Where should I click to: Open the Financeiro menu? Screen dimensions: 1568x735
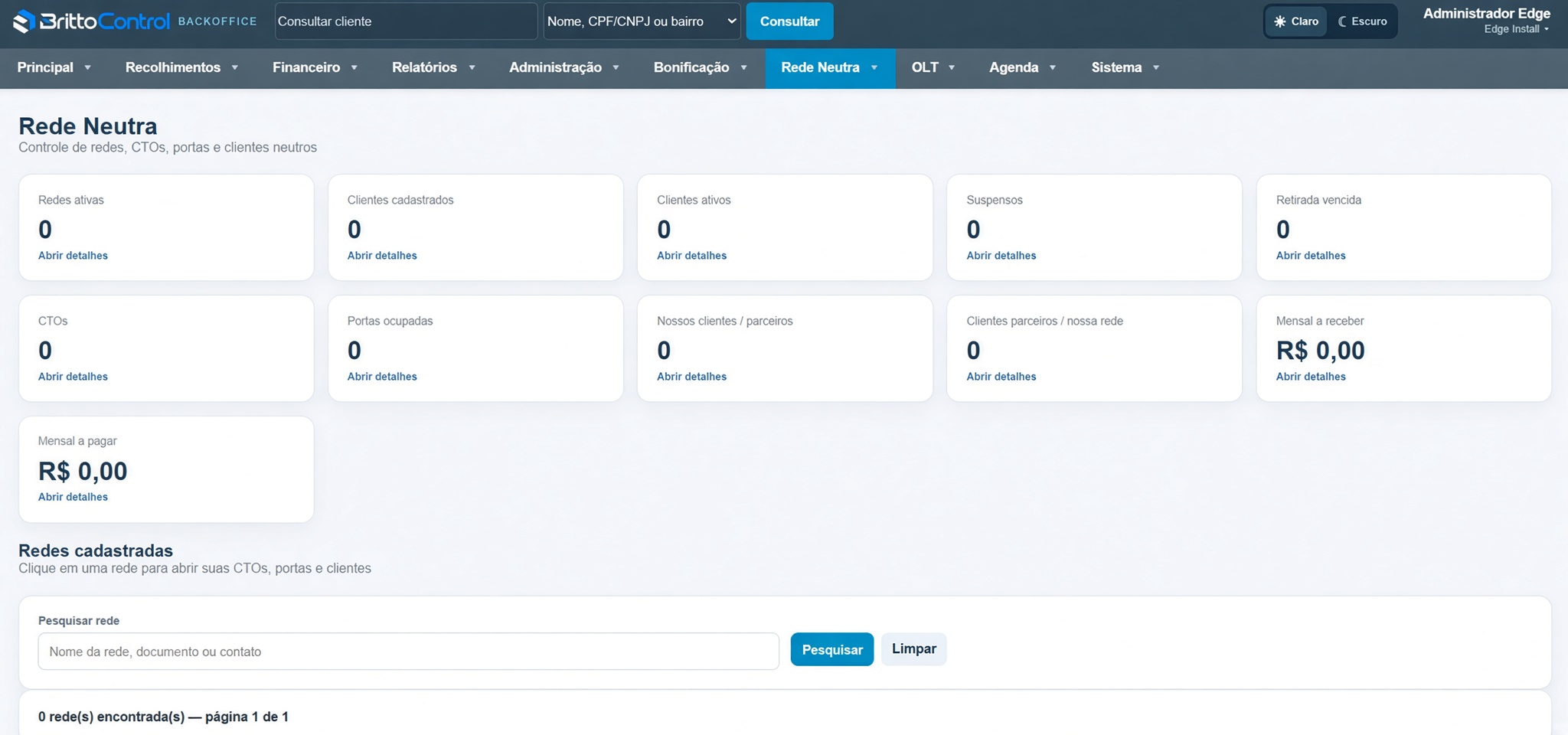[315, 67]
